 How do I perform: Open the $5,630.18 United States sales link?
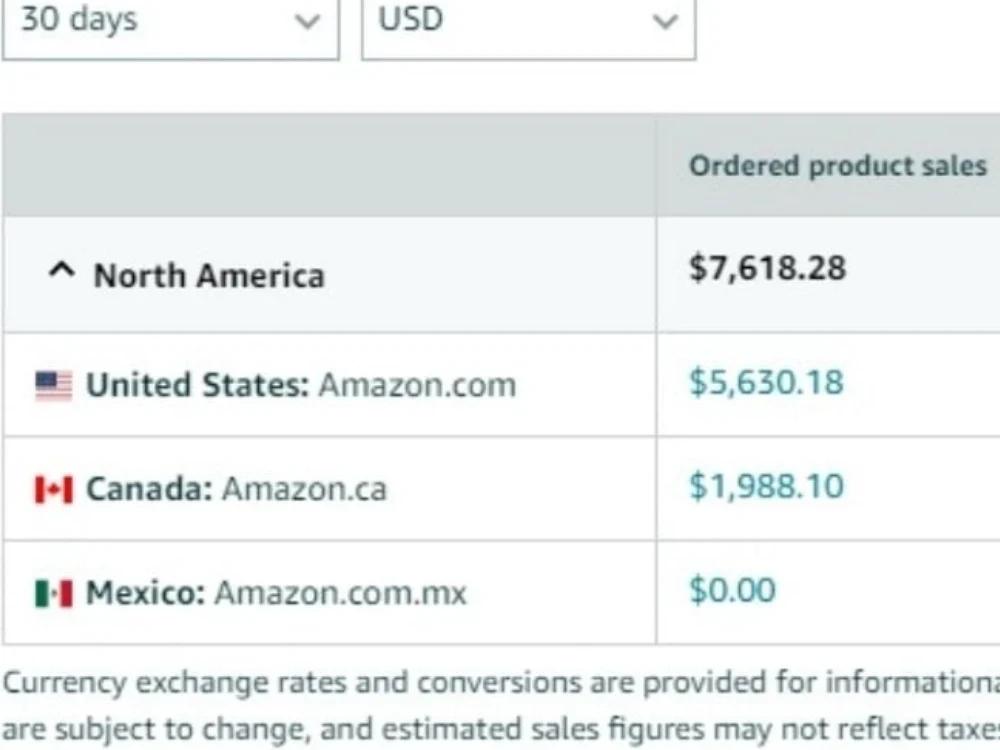(x=767, y=383)
